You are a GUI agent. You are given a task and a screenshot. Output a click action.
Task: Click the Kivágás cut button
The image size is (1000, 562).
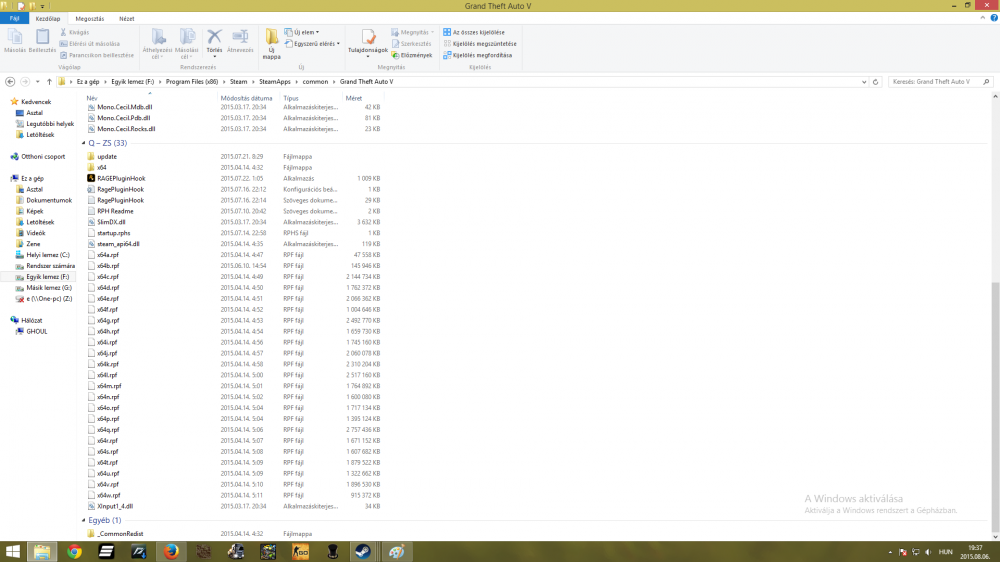(x=75, y=32)
